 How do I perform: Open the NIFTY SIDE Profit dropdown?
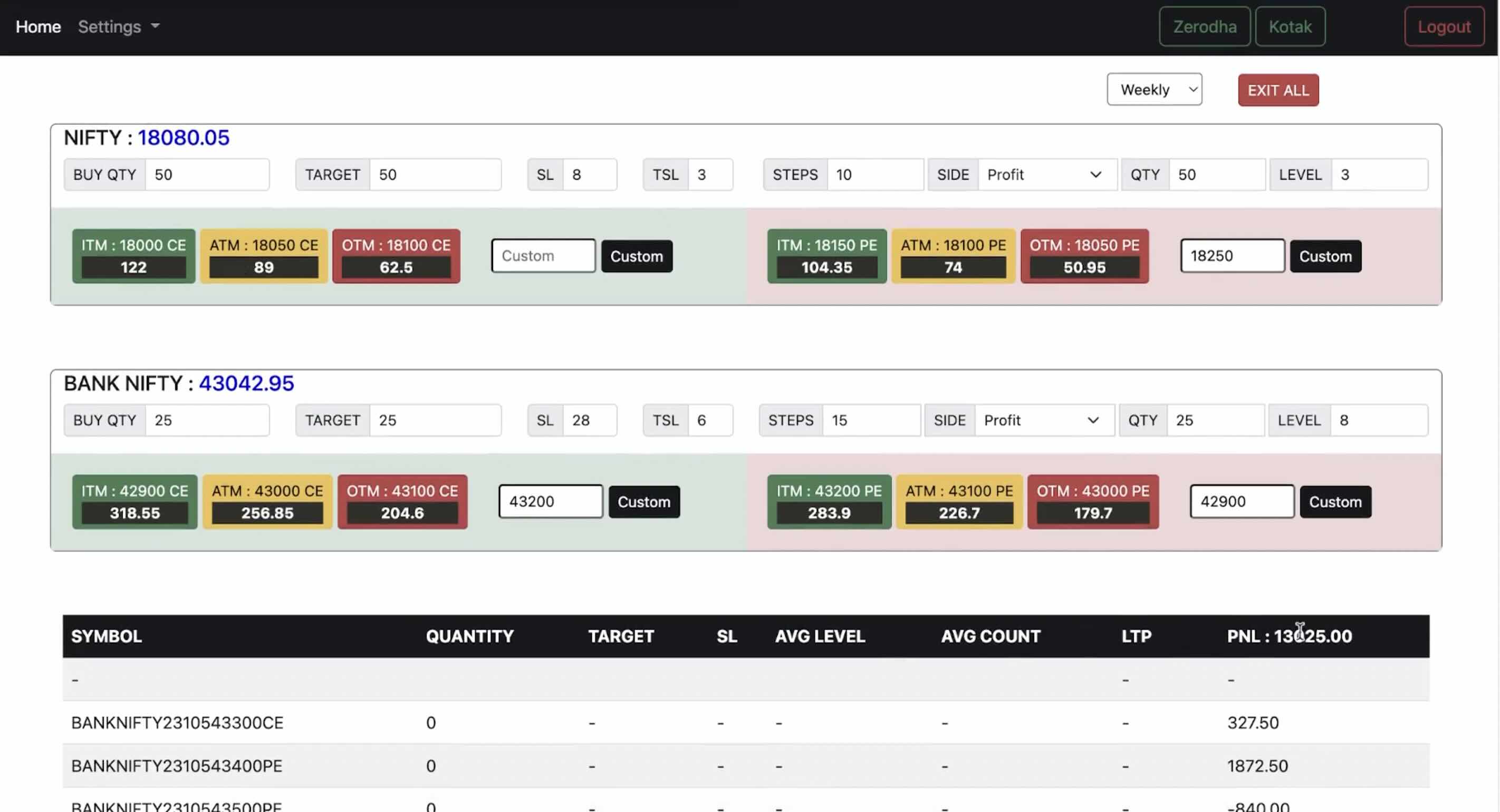tap(1046, 175)
